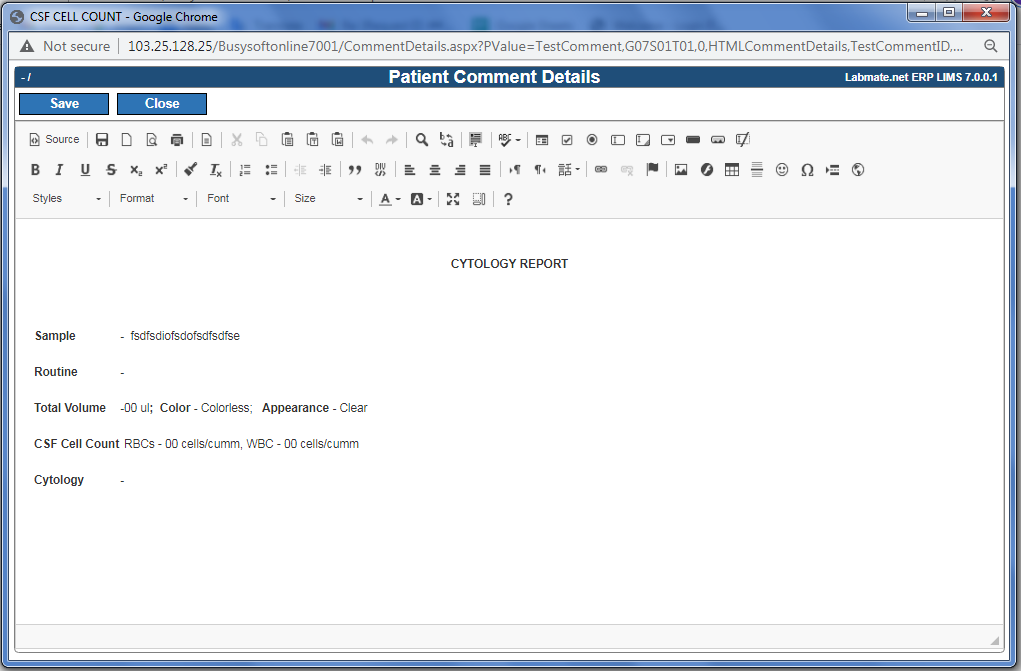The width and height of the screenshot is (1021, 671).
Task: Insert Horizontal Line
Action: (x=757, y=170)
